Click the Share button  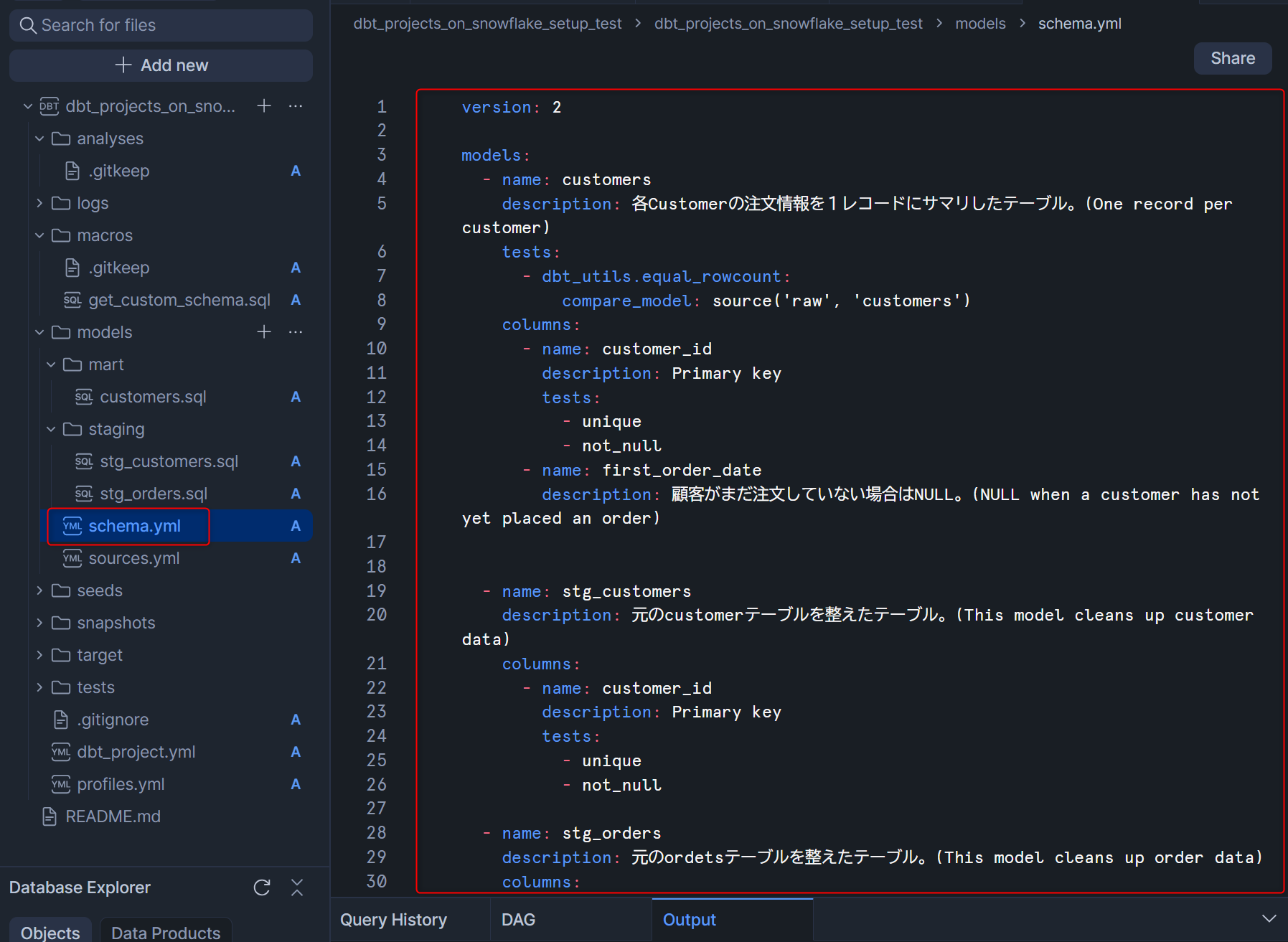[x=1232, y=58]
